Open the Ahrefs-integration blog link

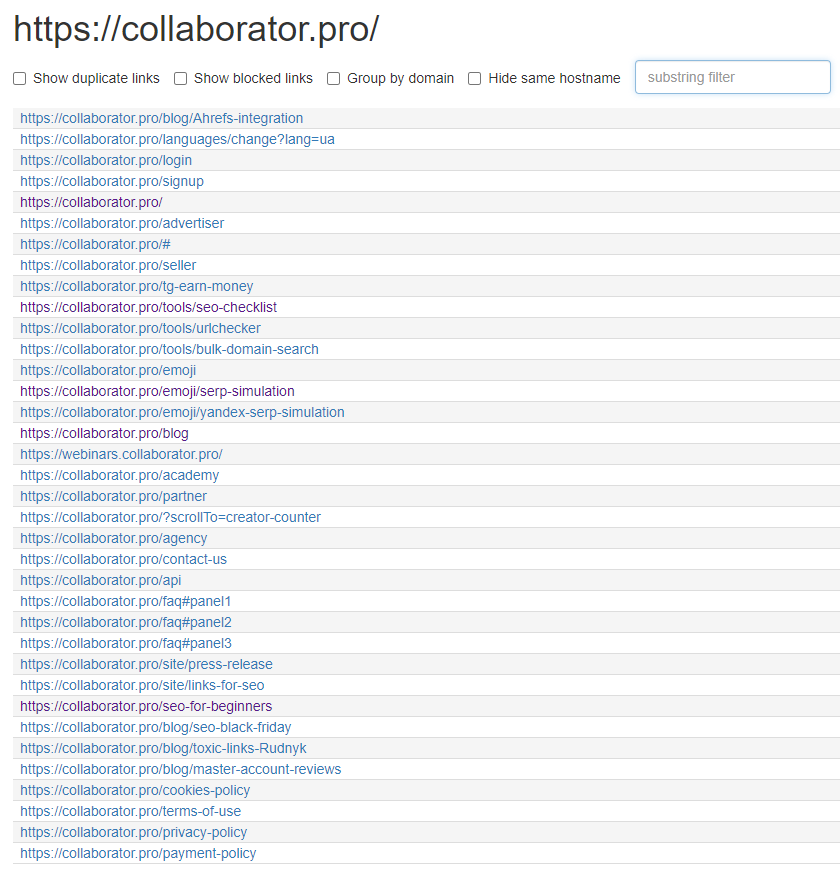click(x=161, y=118)
